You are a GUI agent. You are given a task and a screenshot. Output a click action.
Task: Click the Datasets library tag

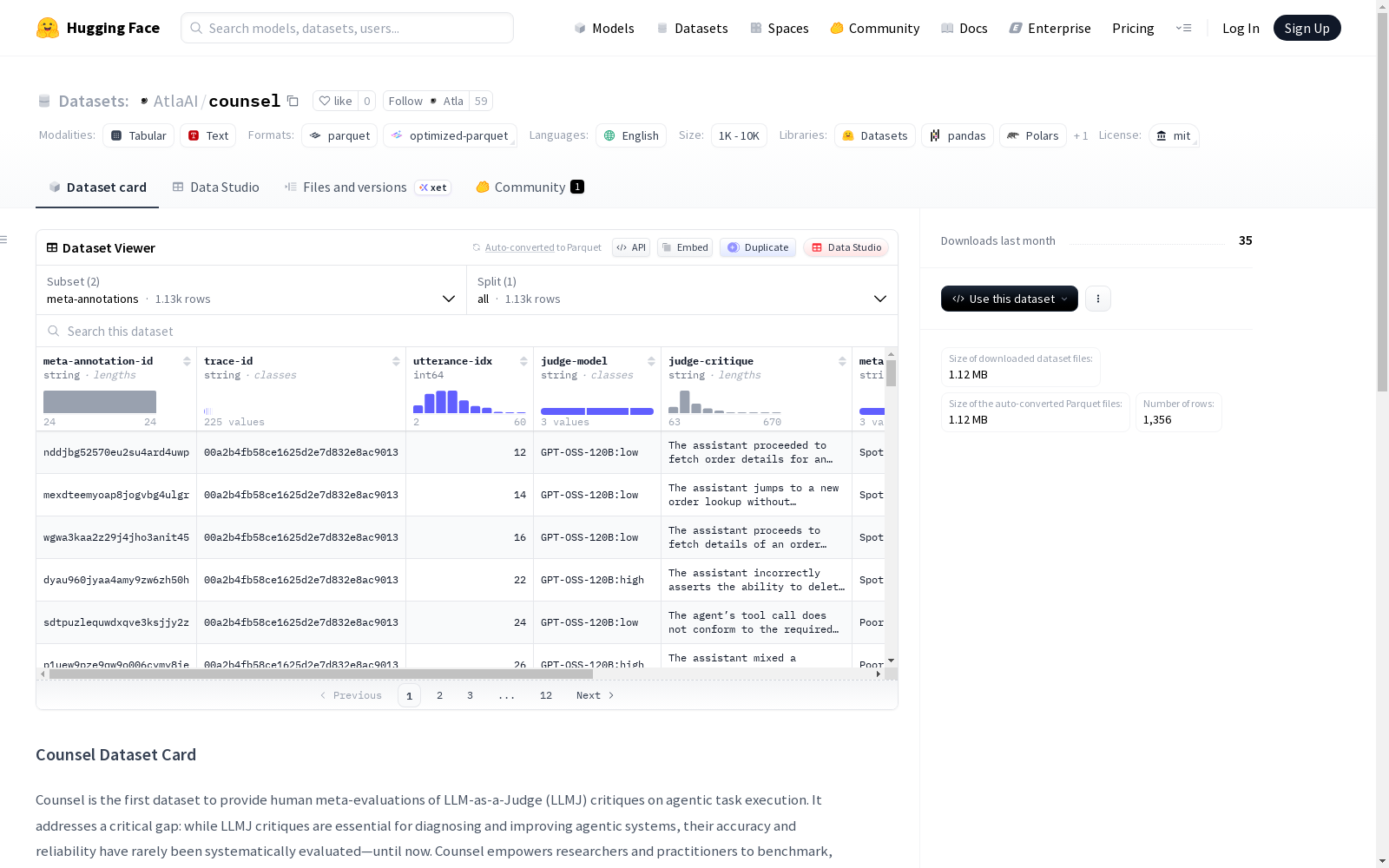(875, 135)
